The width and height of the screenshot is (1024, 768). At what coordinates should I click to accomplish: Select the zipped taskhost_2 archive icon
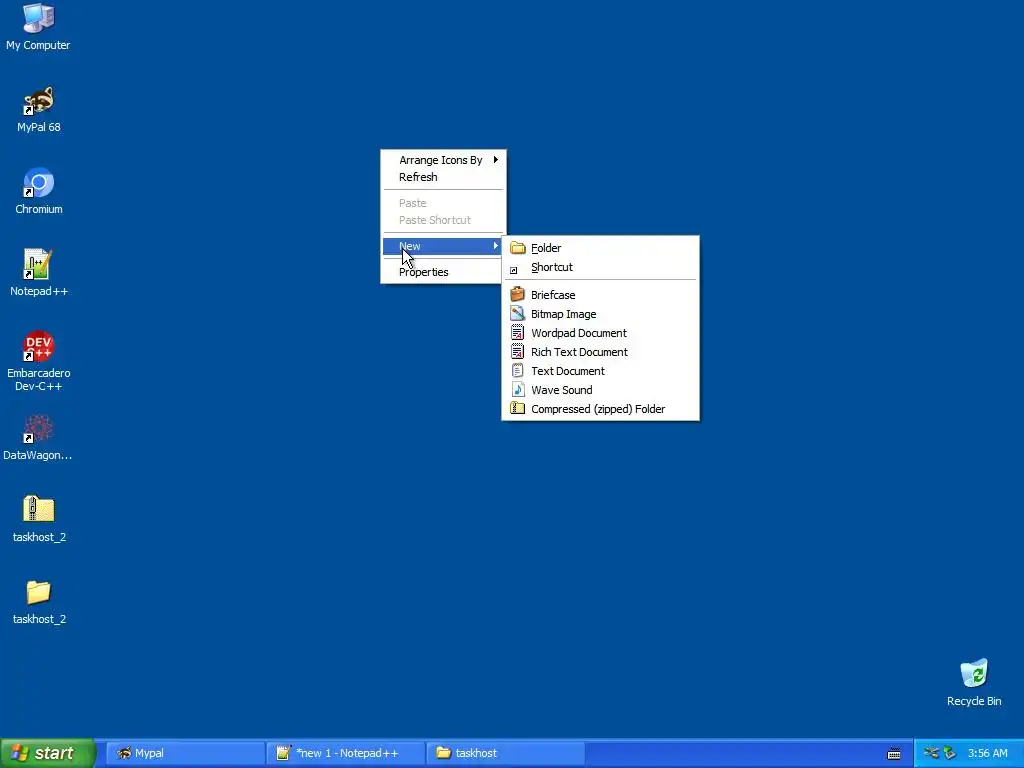pos(39,519)
